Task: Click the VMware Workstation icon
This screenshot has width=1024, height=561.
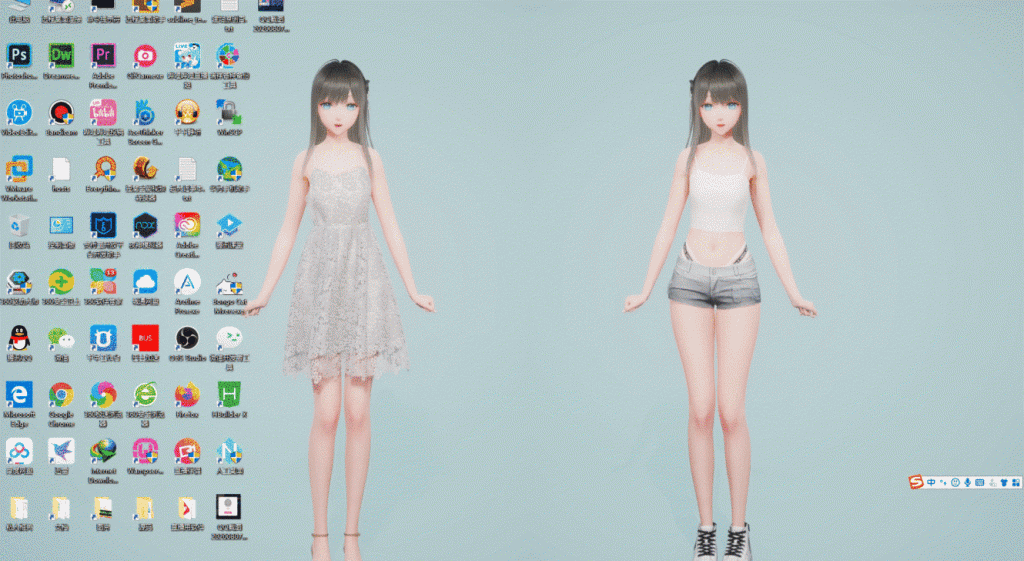Action: point(19,169)
